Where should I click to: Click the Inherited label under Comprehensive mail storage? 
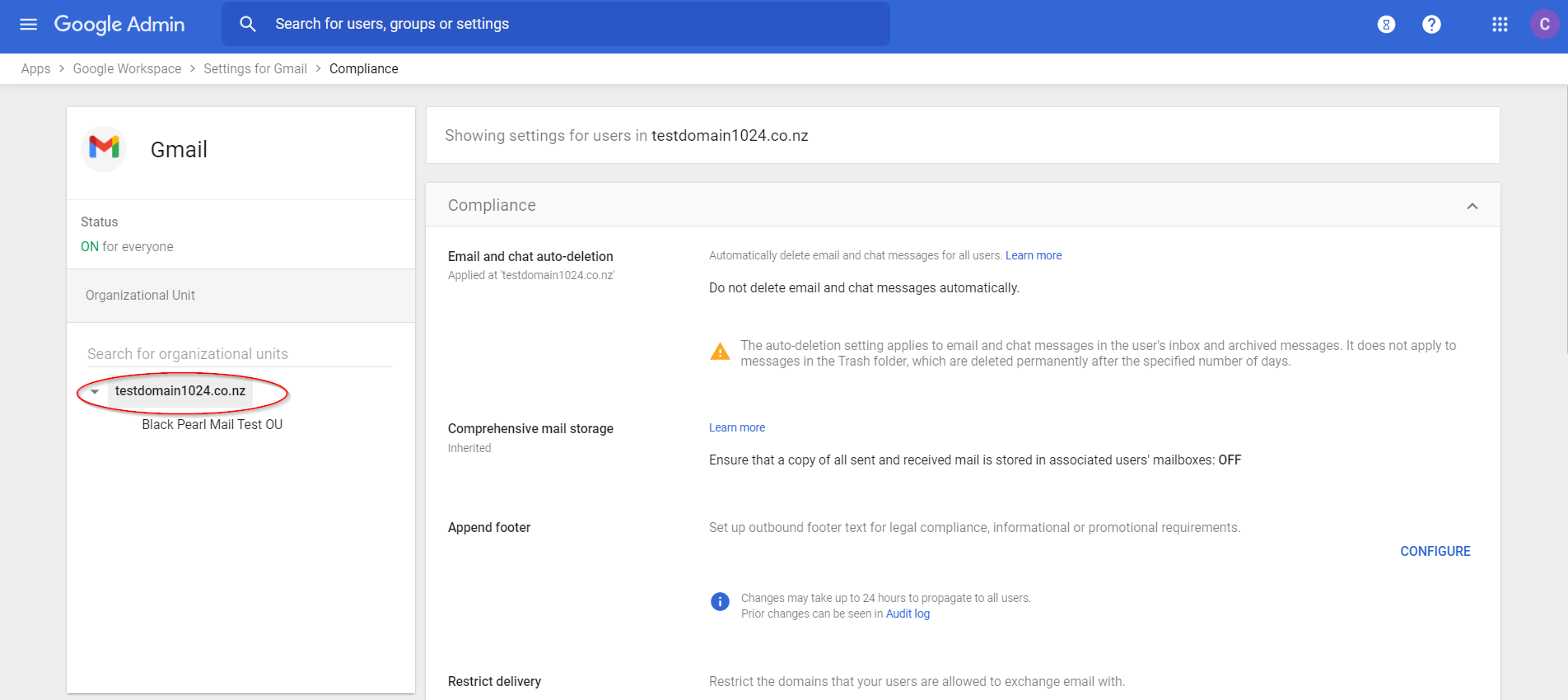469,449
